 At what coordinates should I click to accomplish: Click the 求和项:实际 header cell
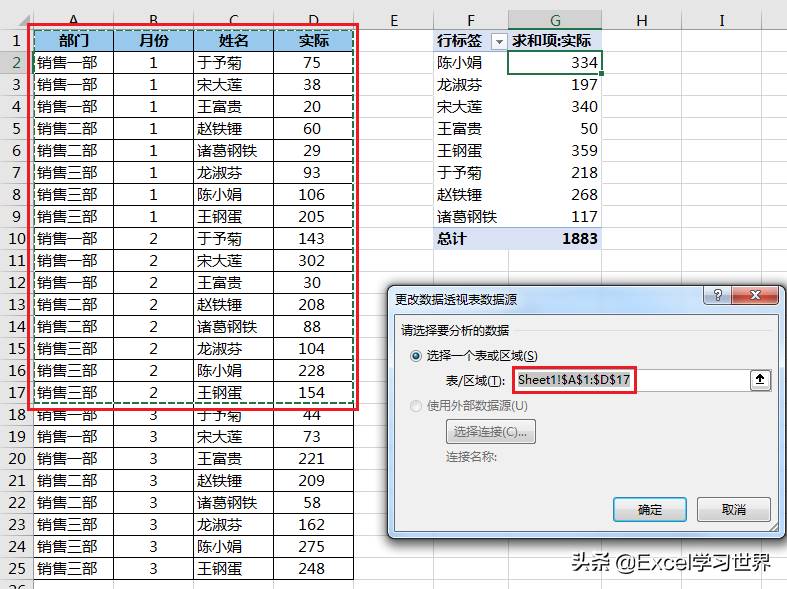555,41
